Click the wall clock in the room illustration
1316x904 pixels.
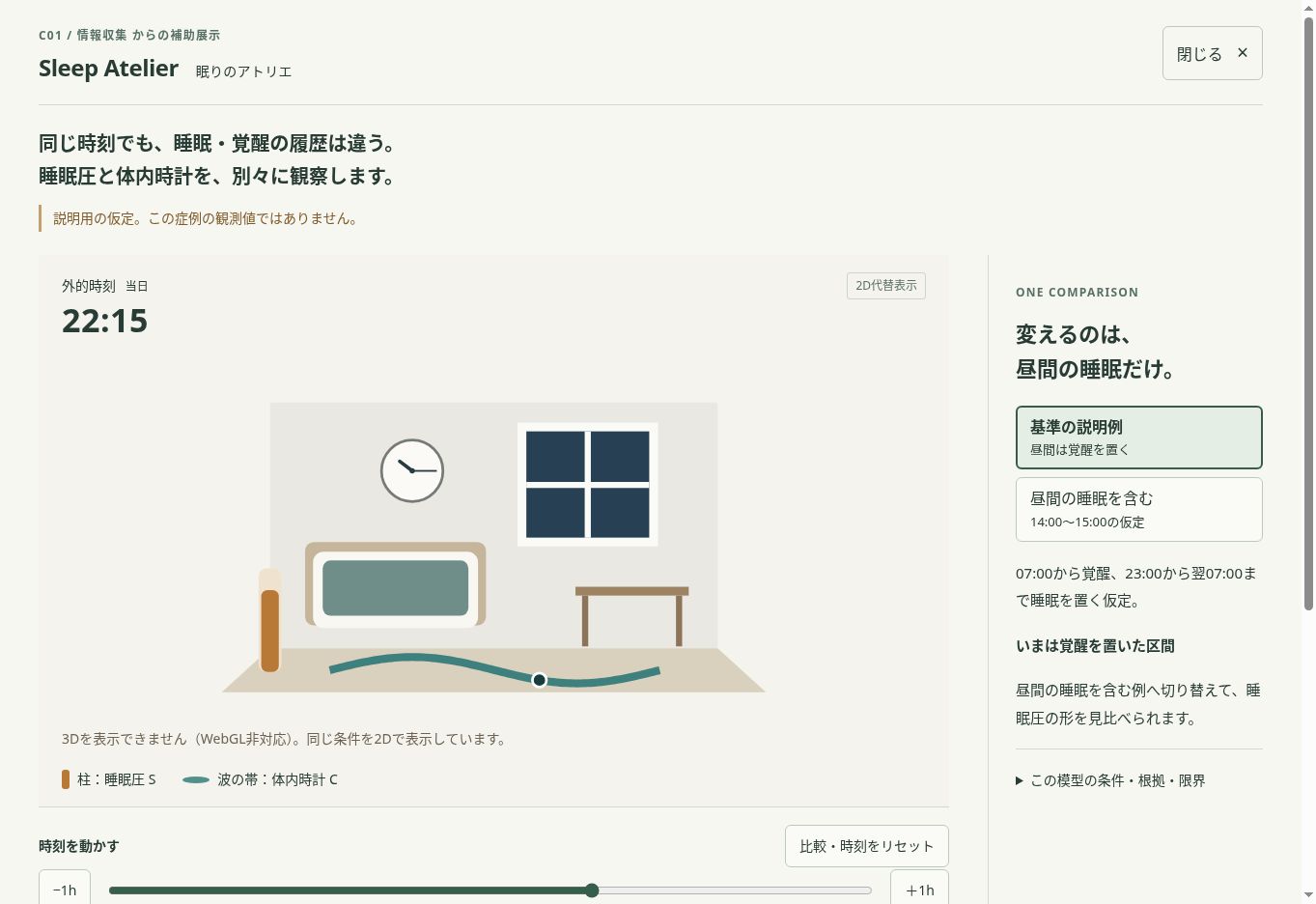[412, 470]
